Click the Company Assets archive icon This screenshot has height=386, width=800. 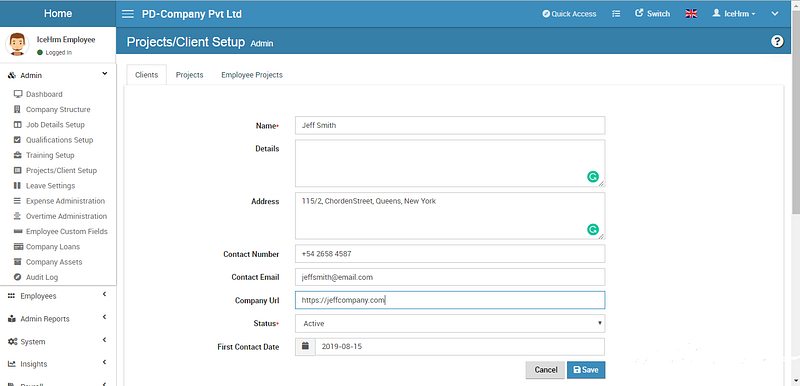click(18, 262)
